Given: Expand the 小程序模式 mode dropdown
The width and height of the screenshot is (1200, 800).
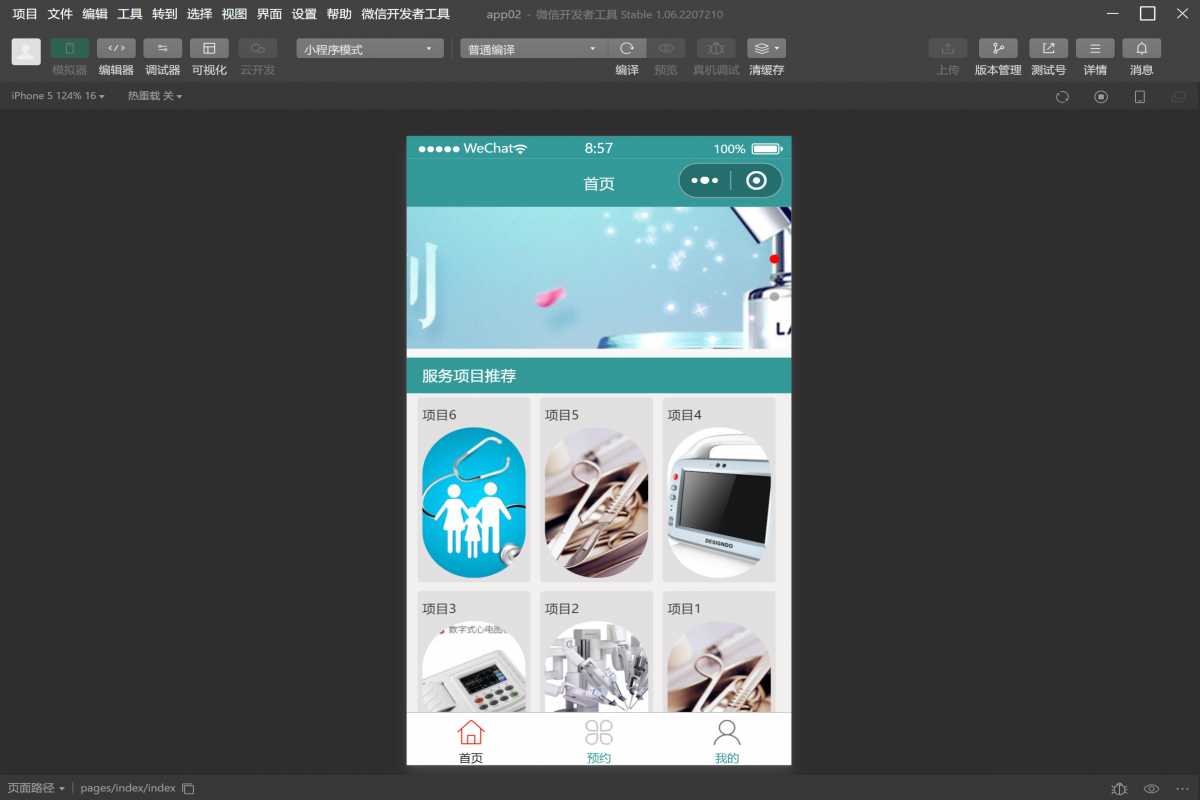Looking at the screenshot, I should tap(369, 49).
